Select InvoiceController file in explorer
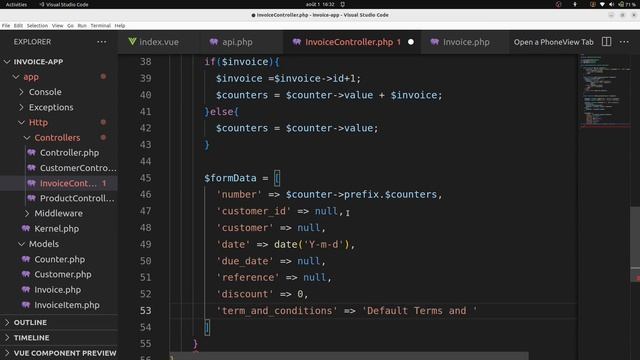This screenshot has height=360, width=640. point(68,183)
